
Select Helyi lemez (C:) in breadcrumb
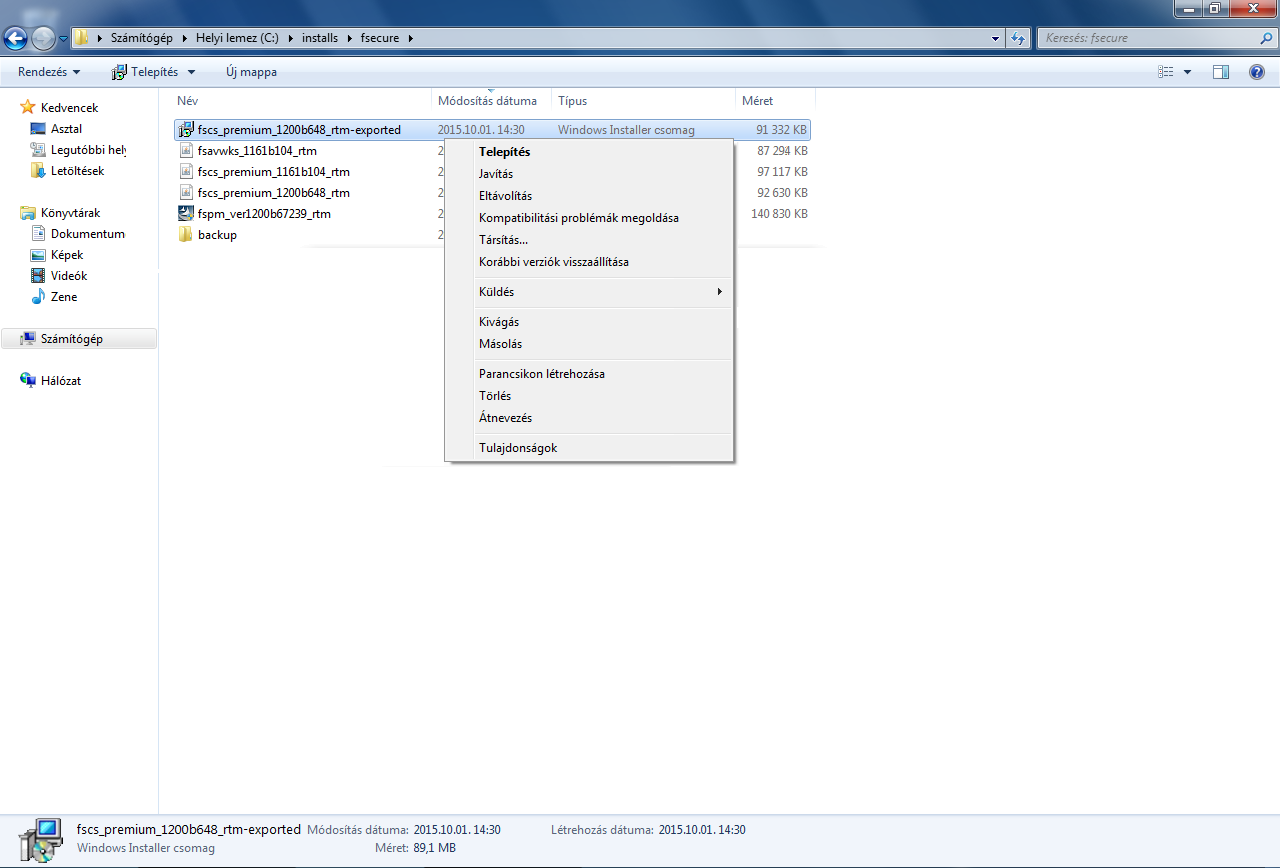[x=237, y=38]
